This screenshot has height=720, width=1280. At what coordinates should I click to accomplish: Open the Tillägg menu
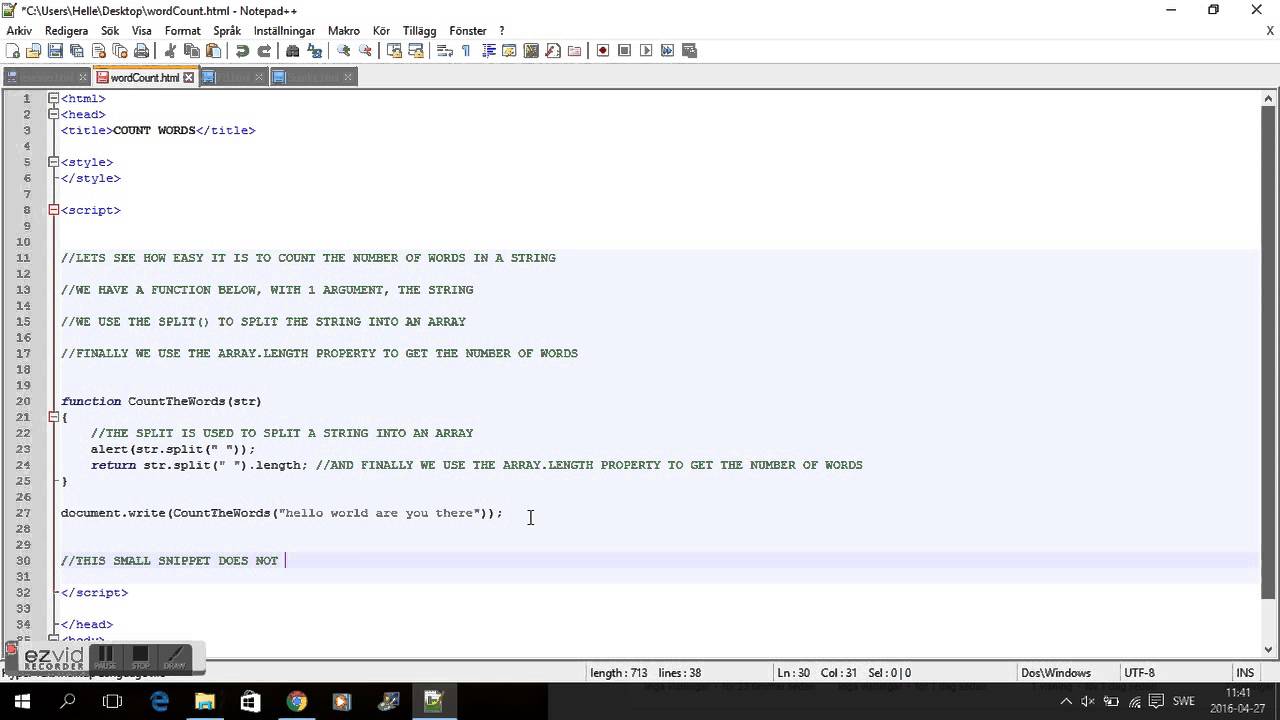pyautogui.click(x=419, y=31)
